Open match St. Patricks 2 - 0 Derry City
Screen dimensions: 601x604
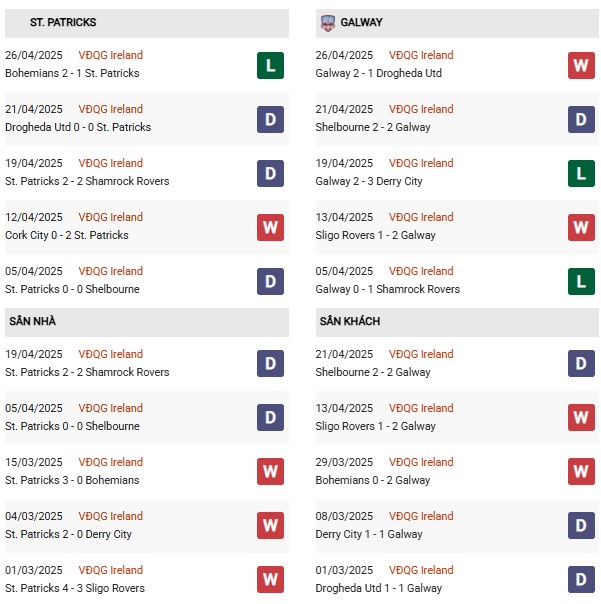point(68,534)
